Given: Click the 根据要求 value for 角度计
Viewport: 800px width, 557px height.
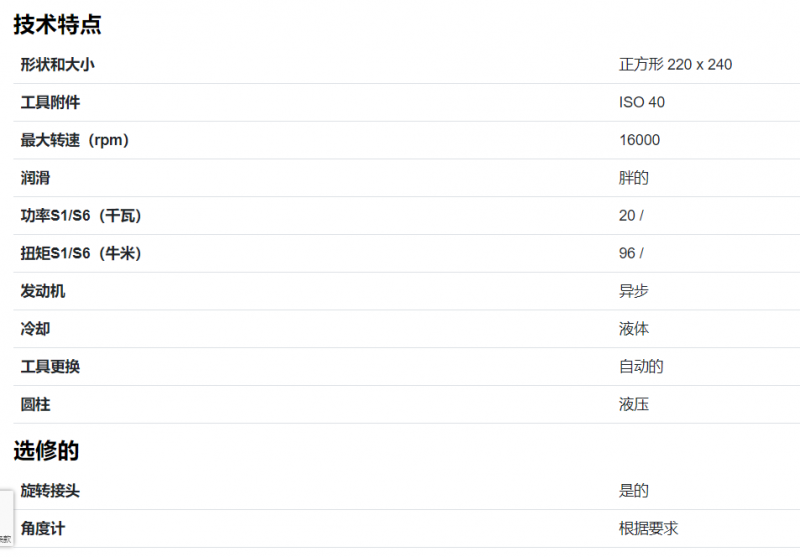Looking at the screenshot, I should click(648, 528).
